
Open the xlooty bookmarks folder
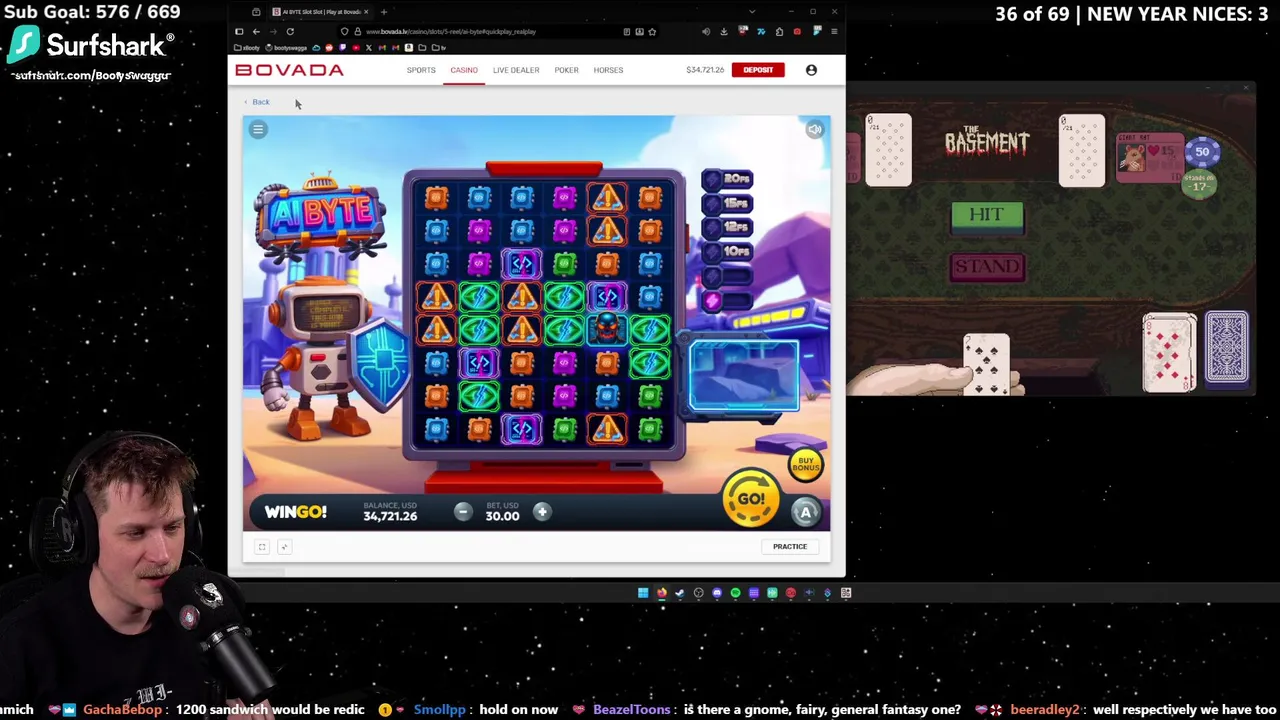(x=246, y=47)
